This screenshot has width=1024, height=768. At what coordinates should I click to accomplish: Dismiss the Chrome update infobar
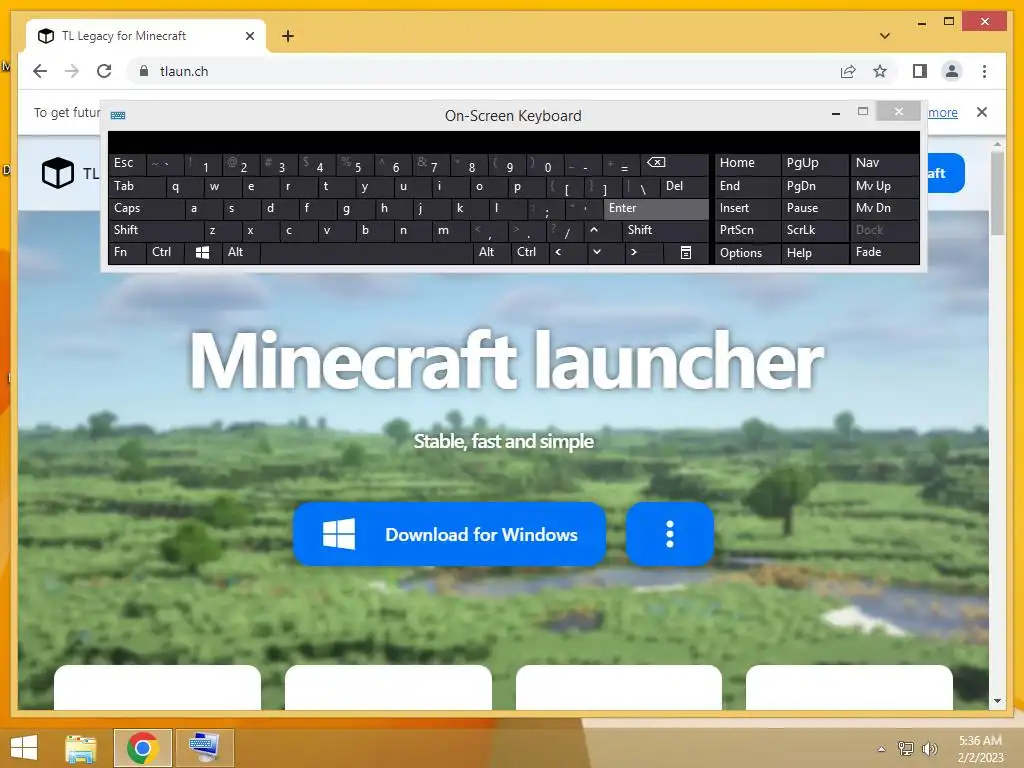coord(982,112)
